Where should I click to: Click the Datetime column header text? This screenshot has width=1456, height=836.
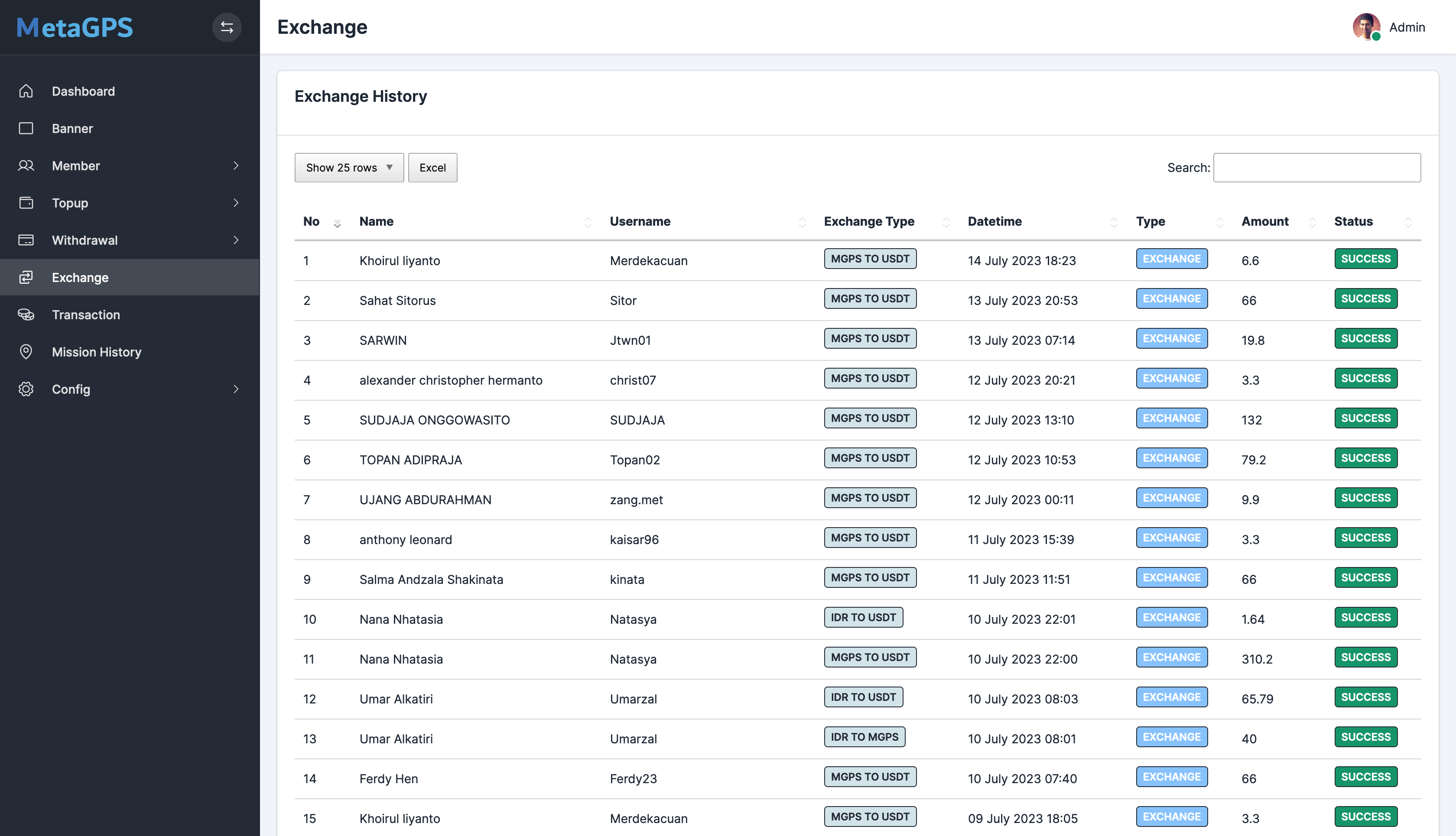click(994, 221)
